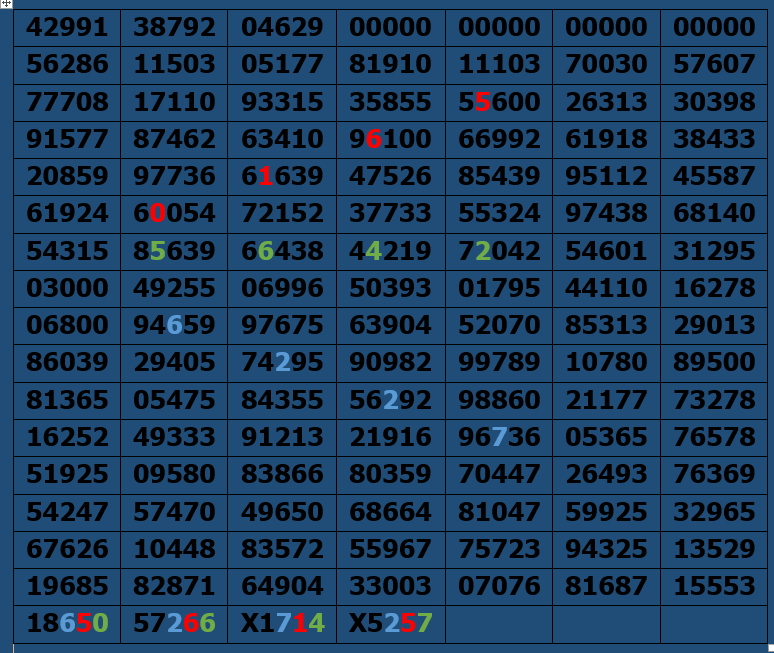Image resolution: width=774 pixels, height=653 pixels.
Task: Click the cell containing 57266
Action: [174, 624]
